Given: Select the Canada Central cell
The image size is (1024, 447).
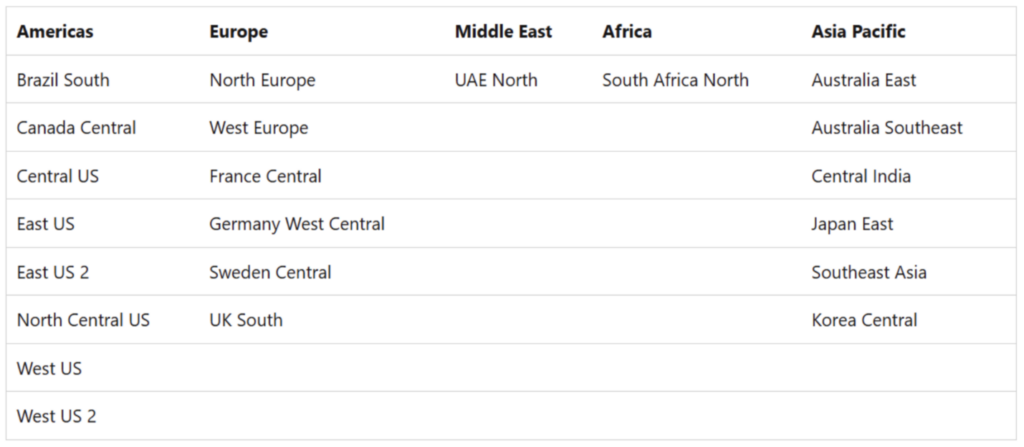Looking at the screenshot, I should (76, 127).
